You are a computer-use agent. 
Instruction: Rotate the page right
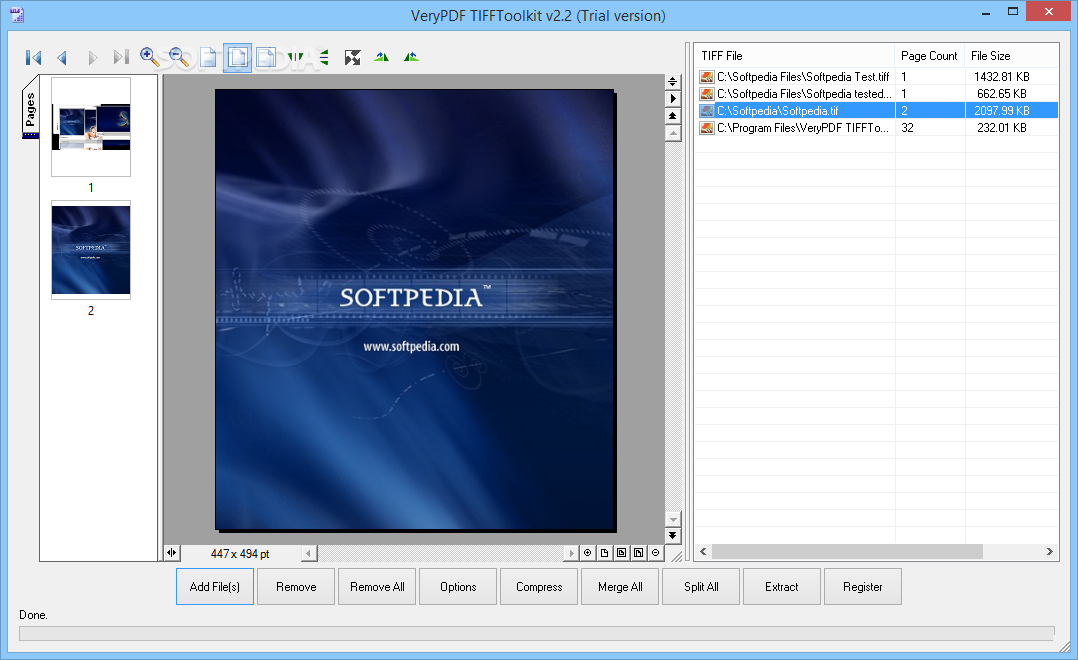click(411, 57)
